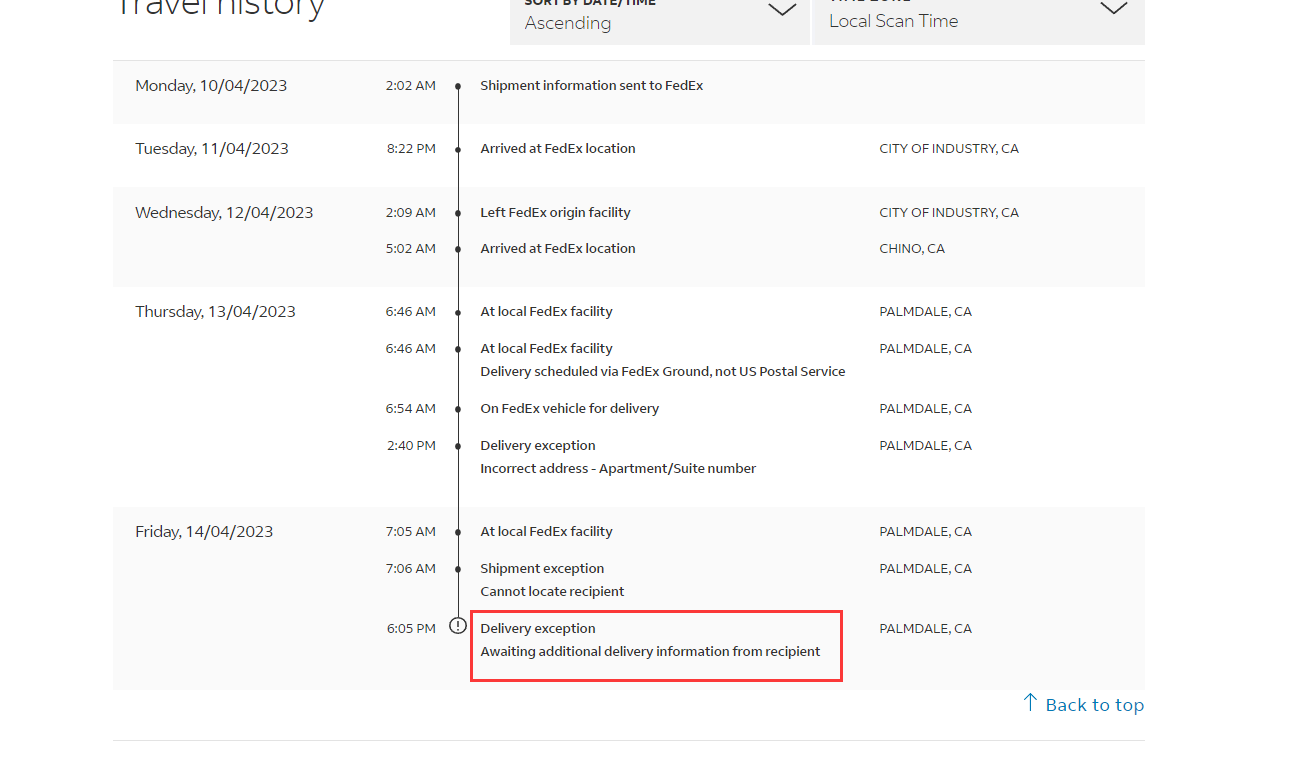
Task: Expand the chevron beside Local Scan Time
Action: click(1113, 9)
